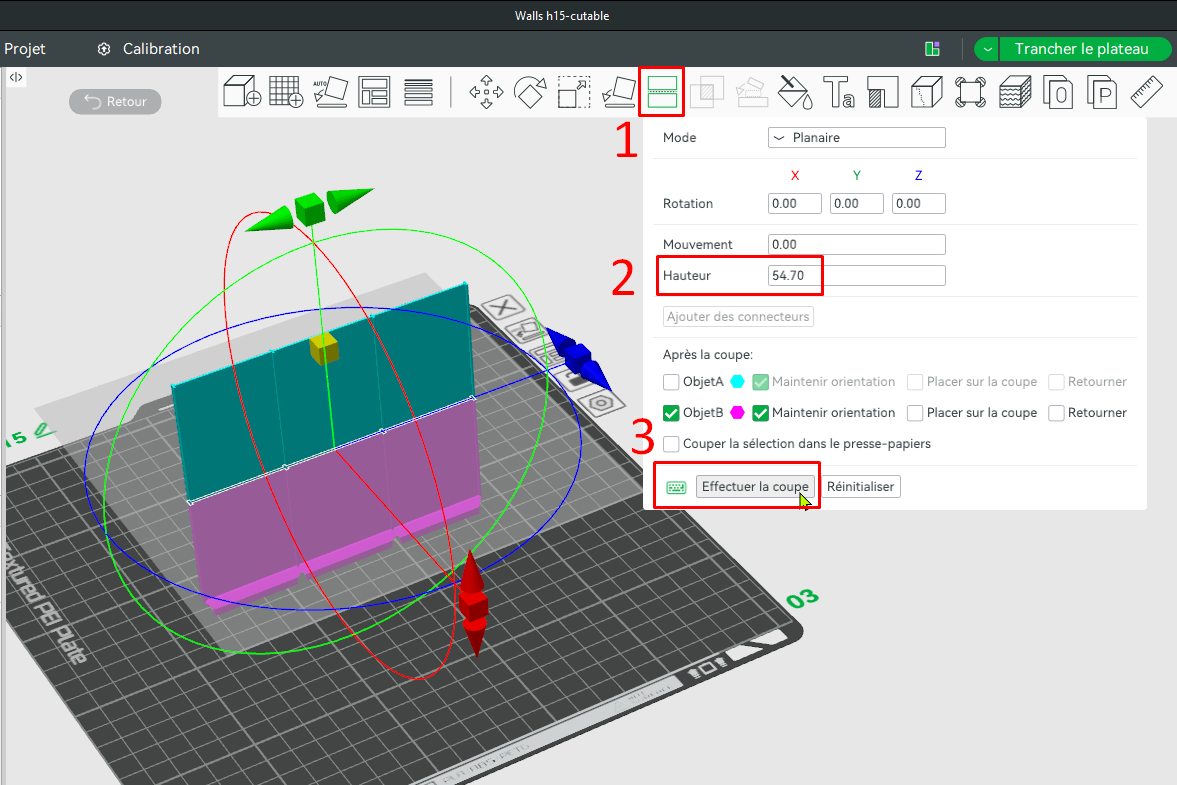
Task: Click the greyed split/assemble icon next to Mesh boolean
Action: [x=751, y=92]
